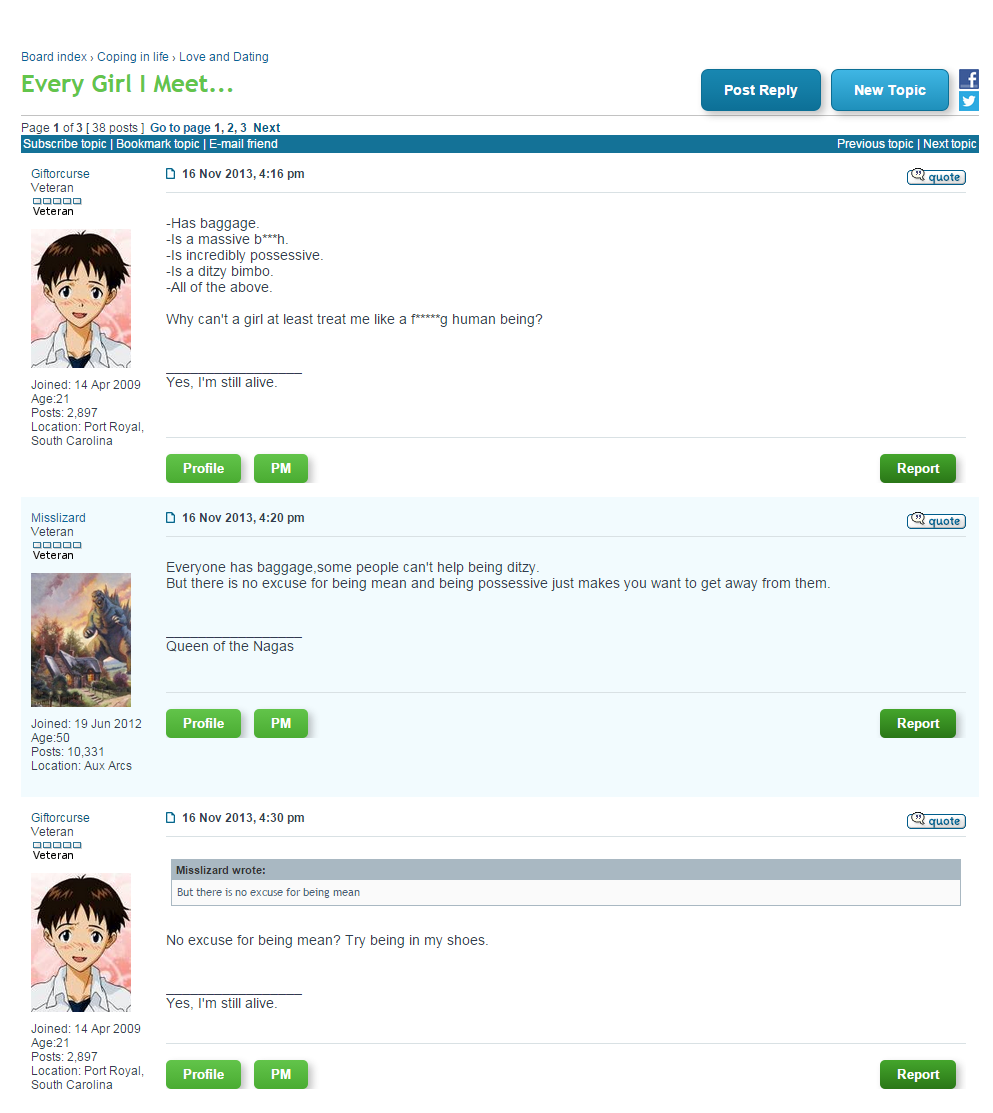This screenshot has width=993, height=1113.
Task: Report Misslizard's post
Action: (917, 723)
